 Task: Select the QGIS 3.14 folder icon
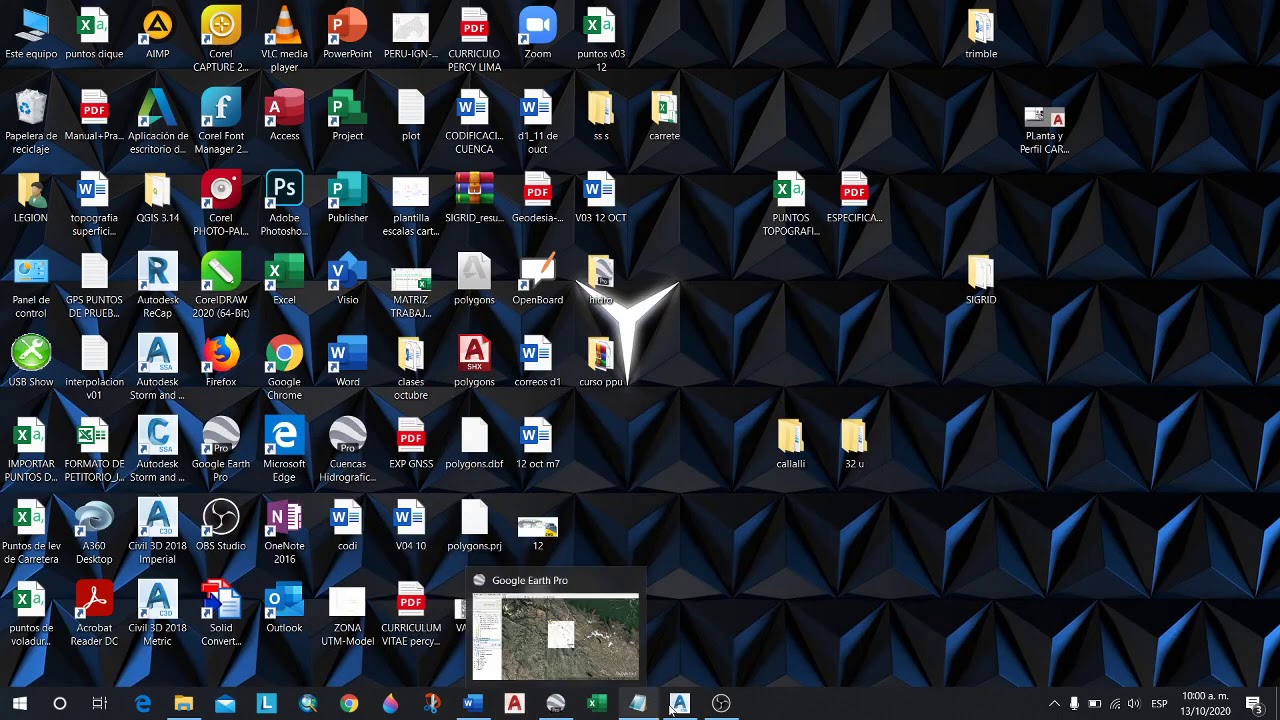tap(157, 199)
